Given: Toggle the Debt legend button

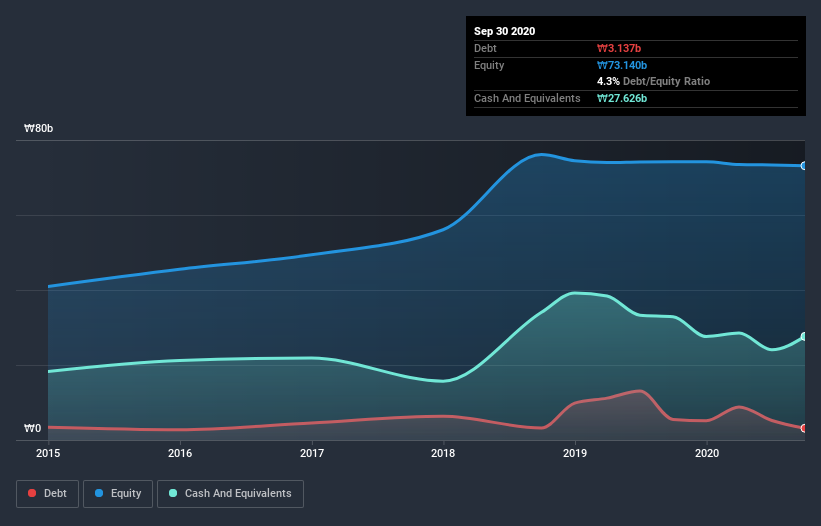Looking at the screenshot, I should point(48,494).
